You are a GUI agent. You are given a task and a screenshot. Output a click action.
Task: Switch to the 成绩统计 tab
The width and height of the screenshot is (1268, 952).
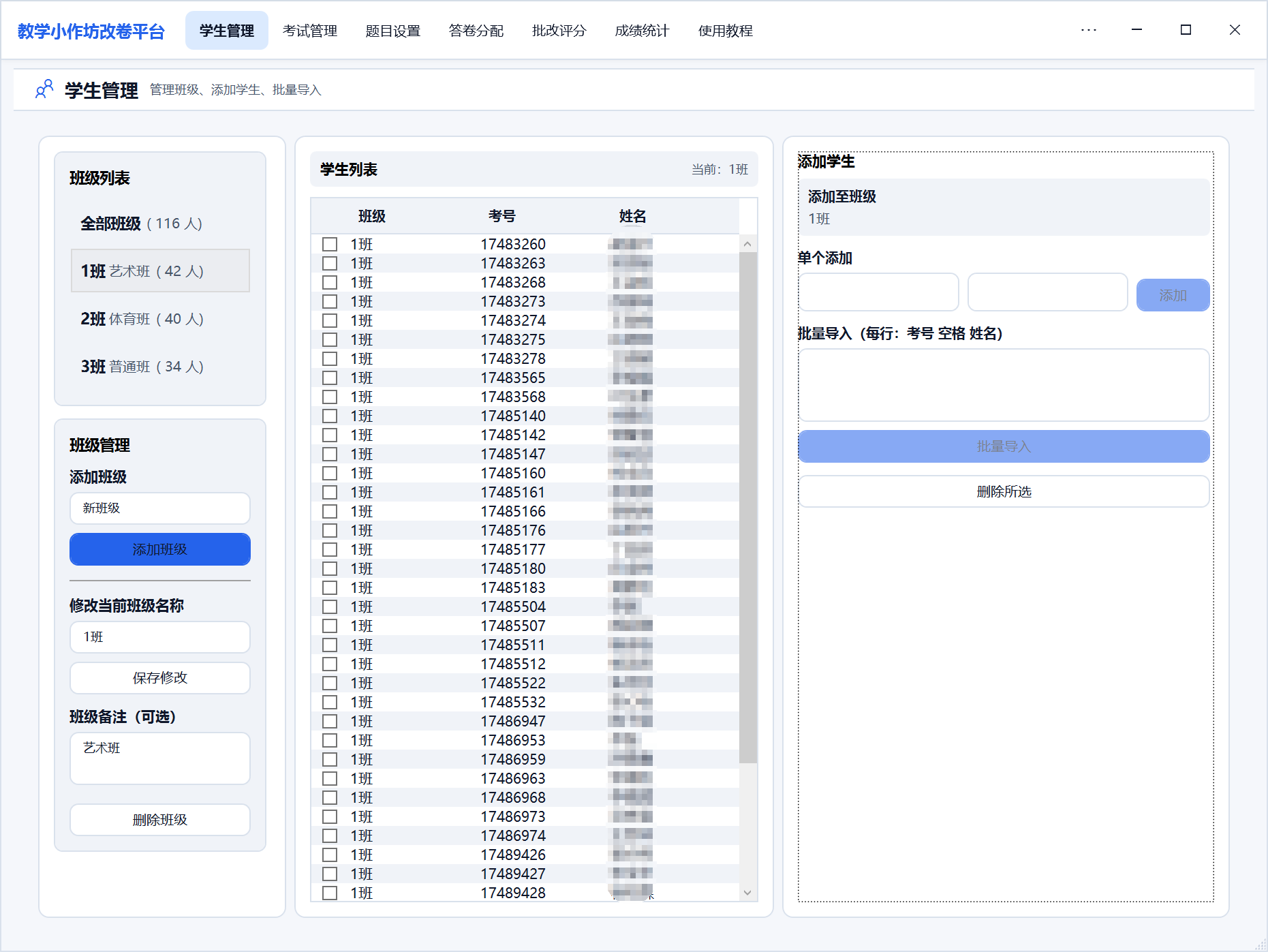pyautogui.click(x=642, y=31)
